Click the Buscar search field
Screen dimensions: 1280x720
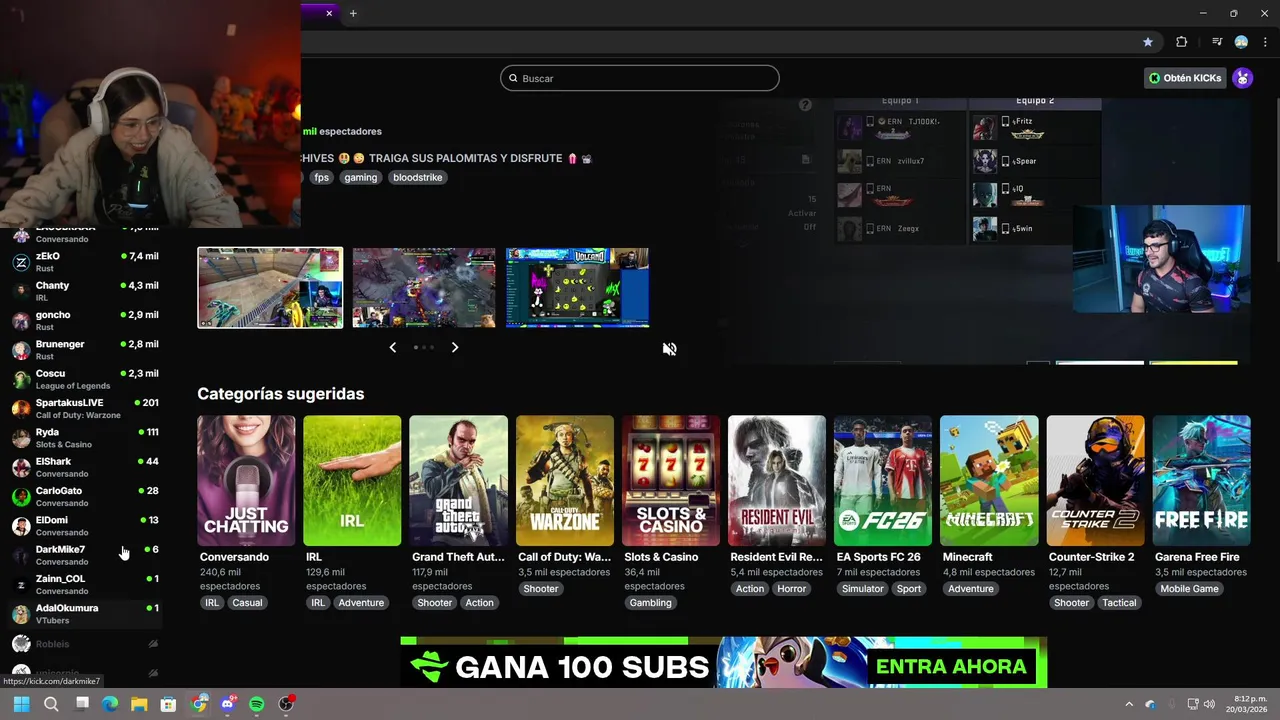tap(640, 78)
